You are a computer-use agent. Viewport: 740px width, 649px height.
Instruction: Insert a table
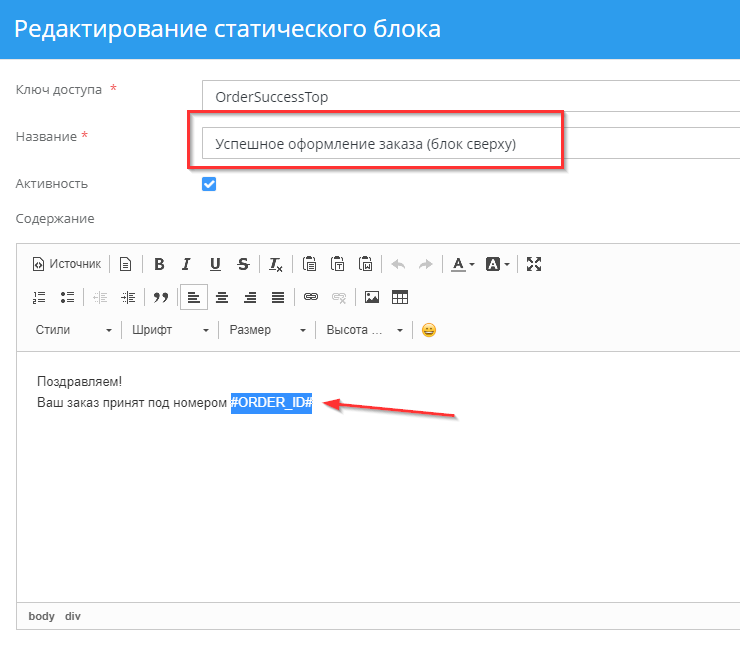click(x=400, y=297)
